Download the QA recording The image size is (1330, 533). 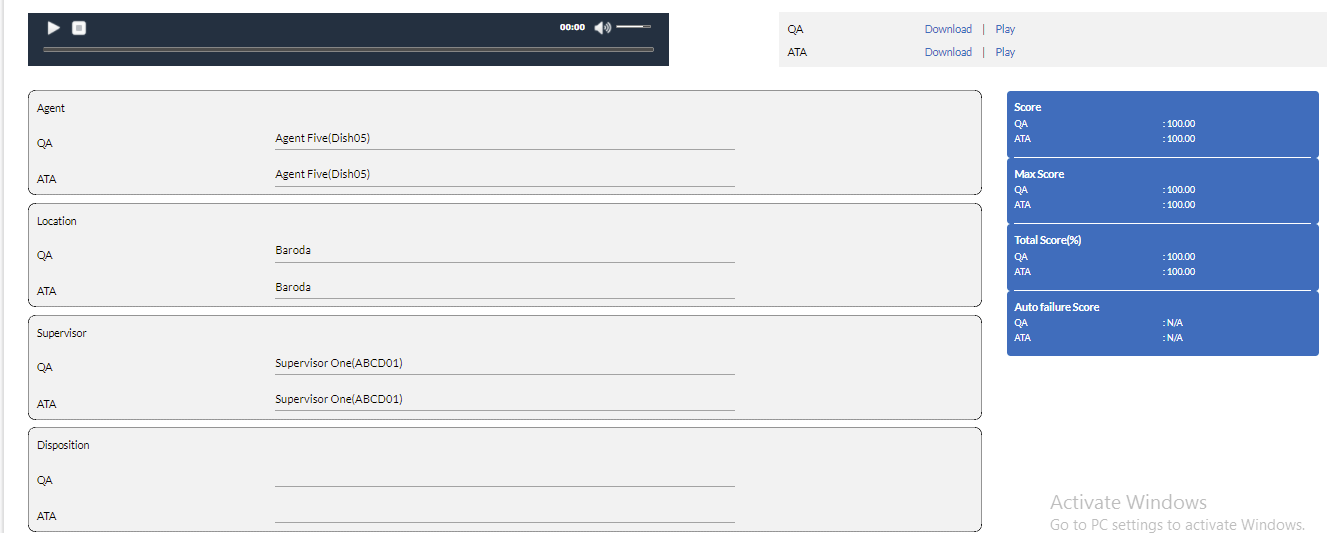pos(948,29)
